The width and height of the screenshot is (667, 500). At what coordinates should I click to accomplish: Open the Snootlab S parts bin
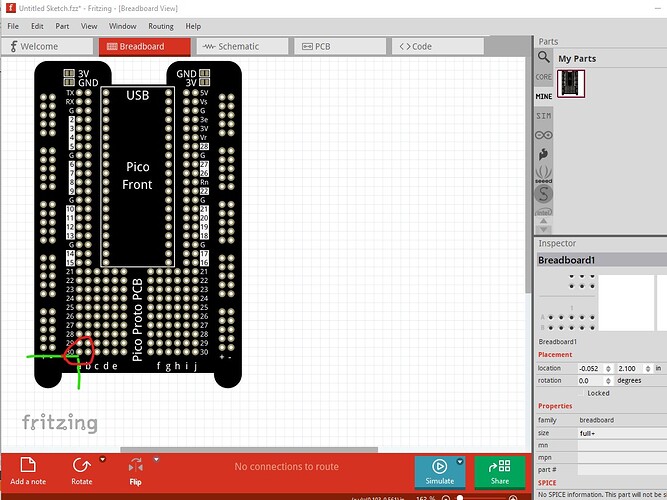[543, 194]
